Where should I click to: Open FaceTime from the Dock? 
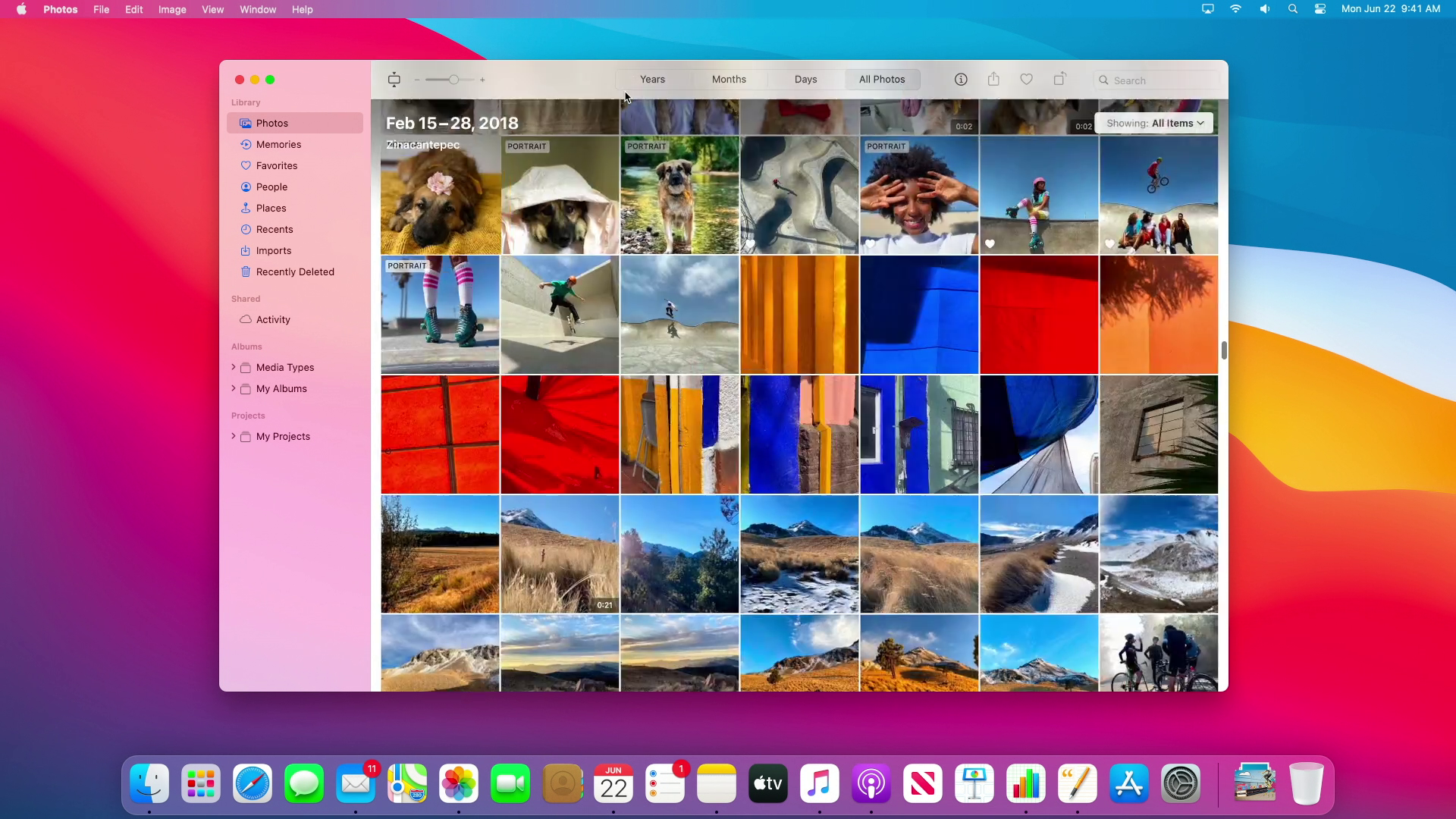[x=510, y=783]
